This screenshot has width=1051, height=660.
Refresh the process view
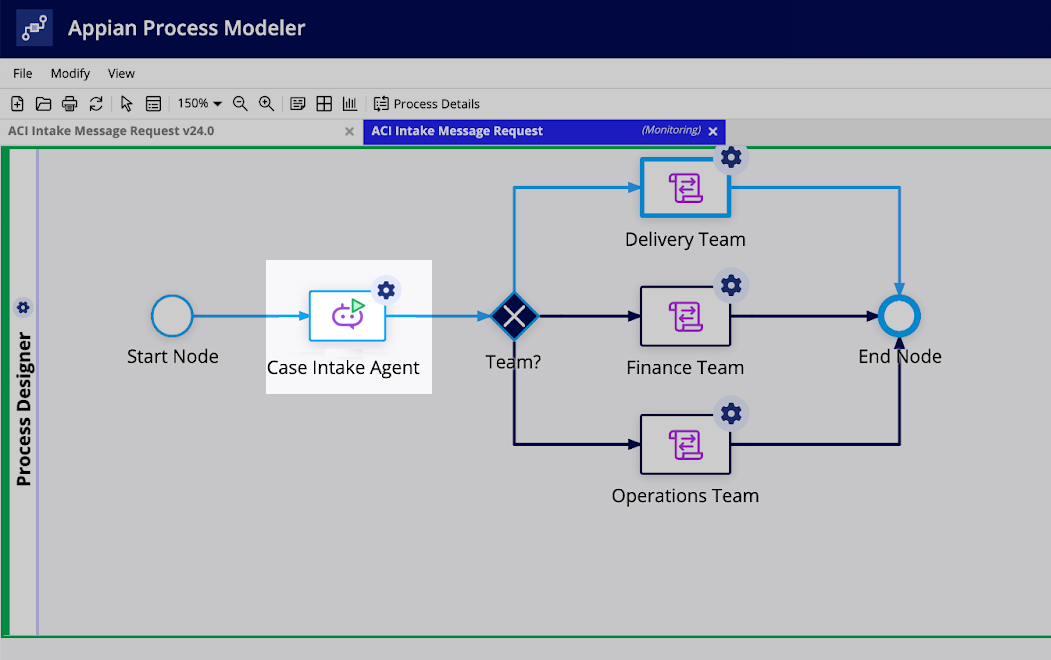pyautogui.click(x=96, y=104)
